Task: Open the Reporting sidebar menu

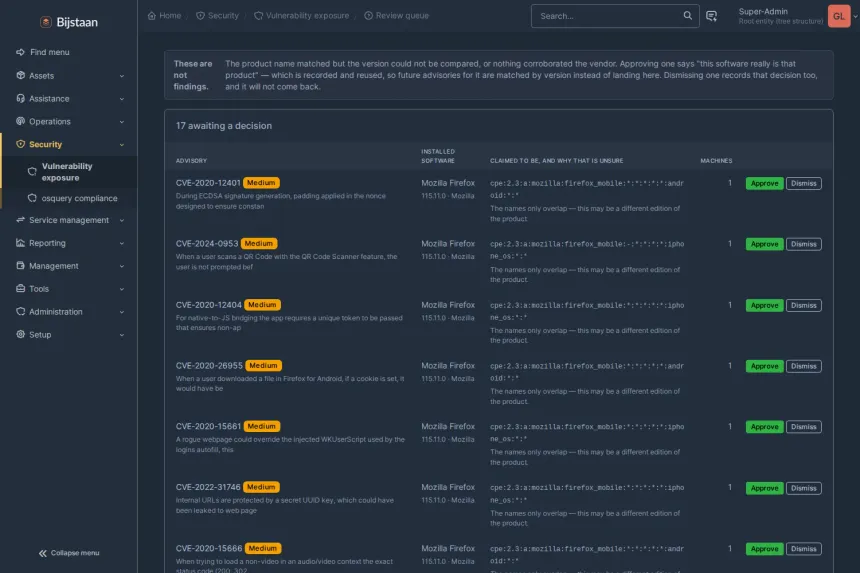Action: point(69,243)
